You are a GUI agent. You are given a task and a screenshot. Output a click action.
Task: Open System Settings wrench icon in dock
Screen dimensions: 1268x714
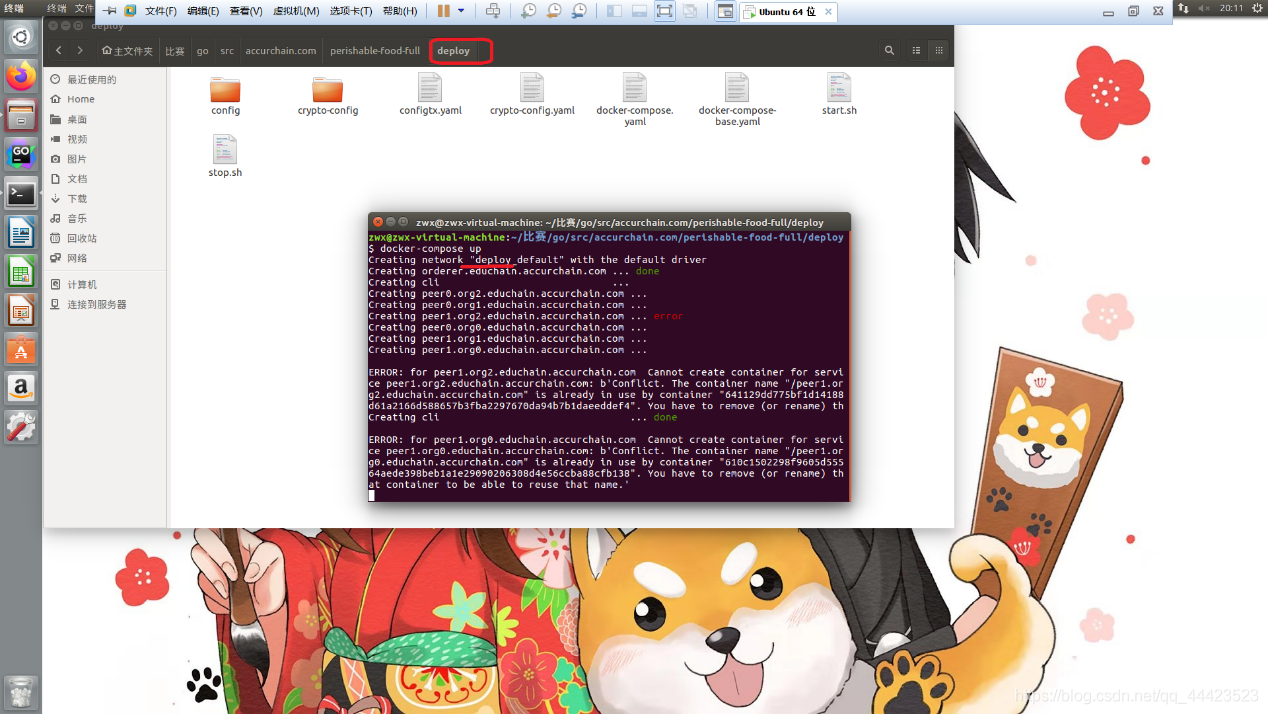21,427
